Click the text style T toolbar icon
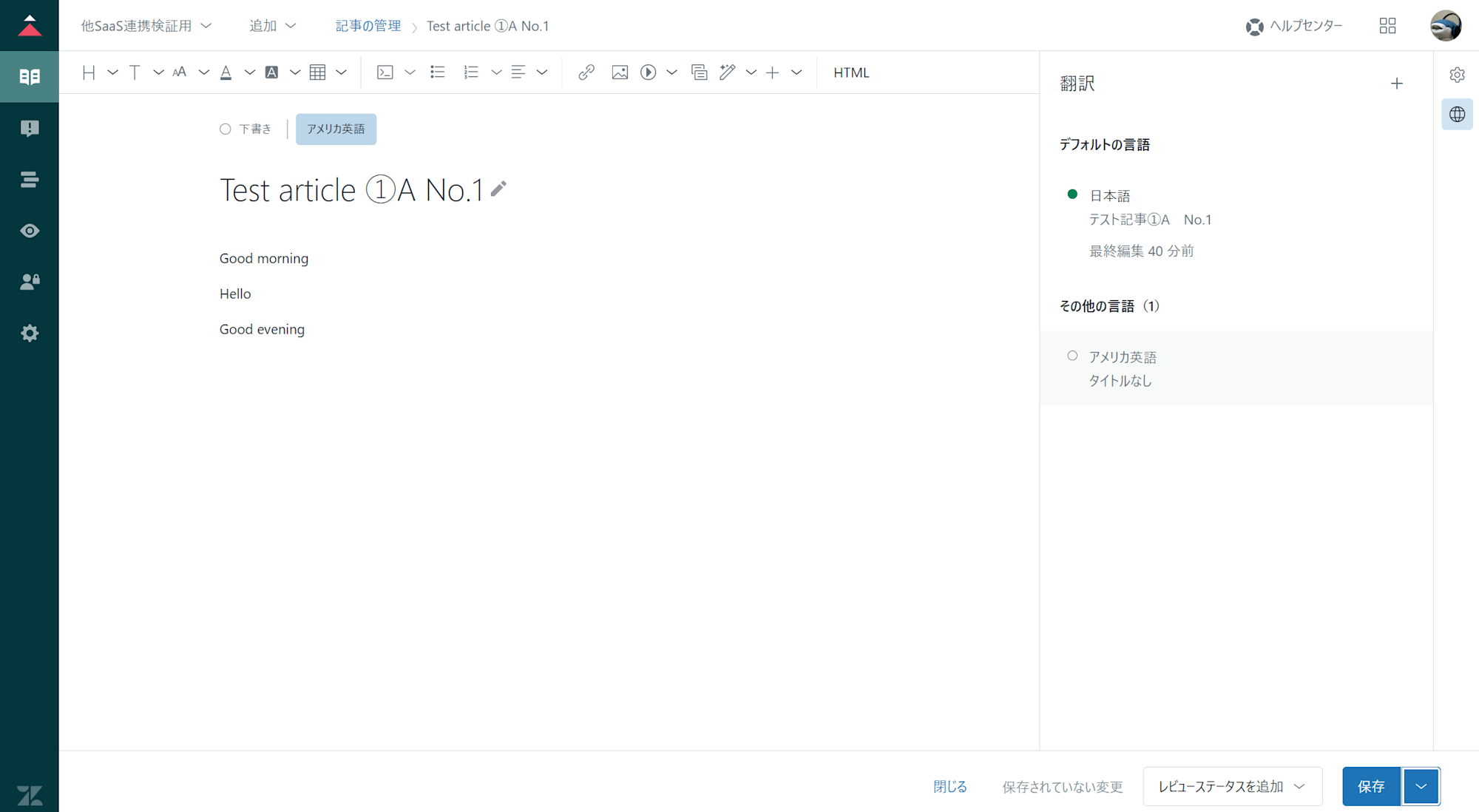Image resolution: width=1479 pixels, height=812 pixels. pyautogui.click(x=135, y=72)
